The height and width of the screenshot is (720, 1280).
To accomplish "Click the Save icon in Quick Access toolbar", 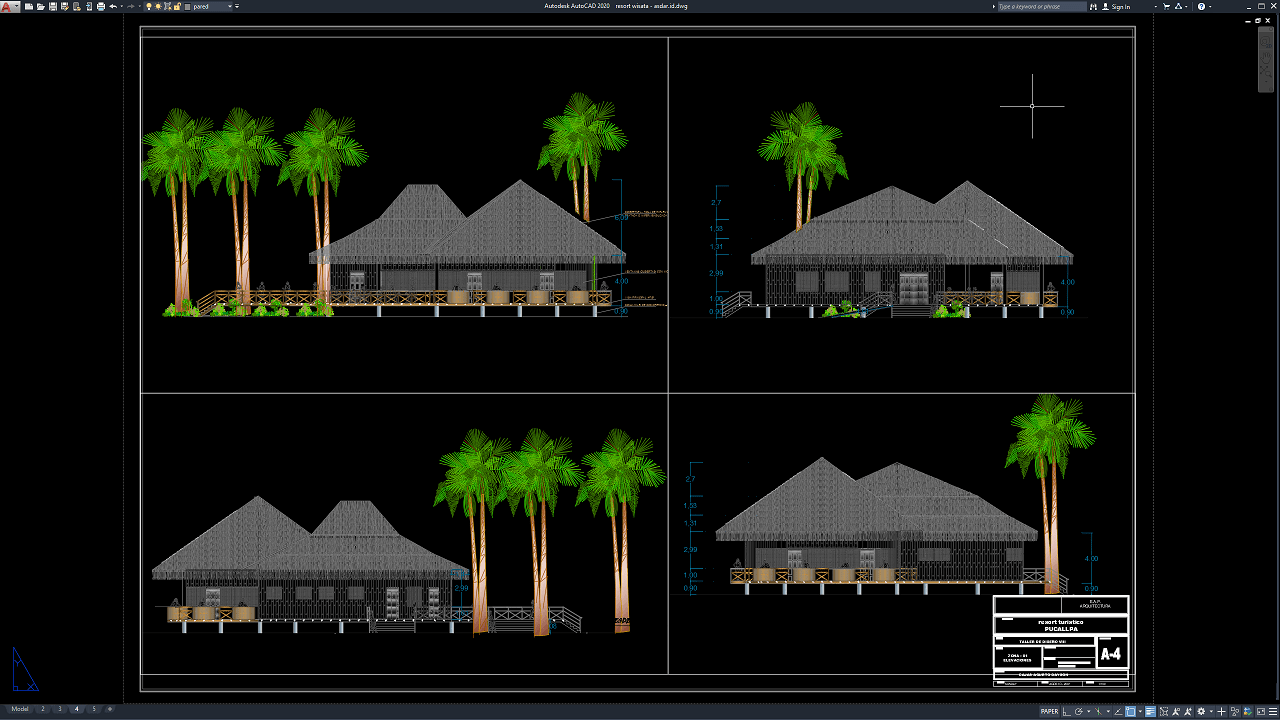I will click(53, 6).
